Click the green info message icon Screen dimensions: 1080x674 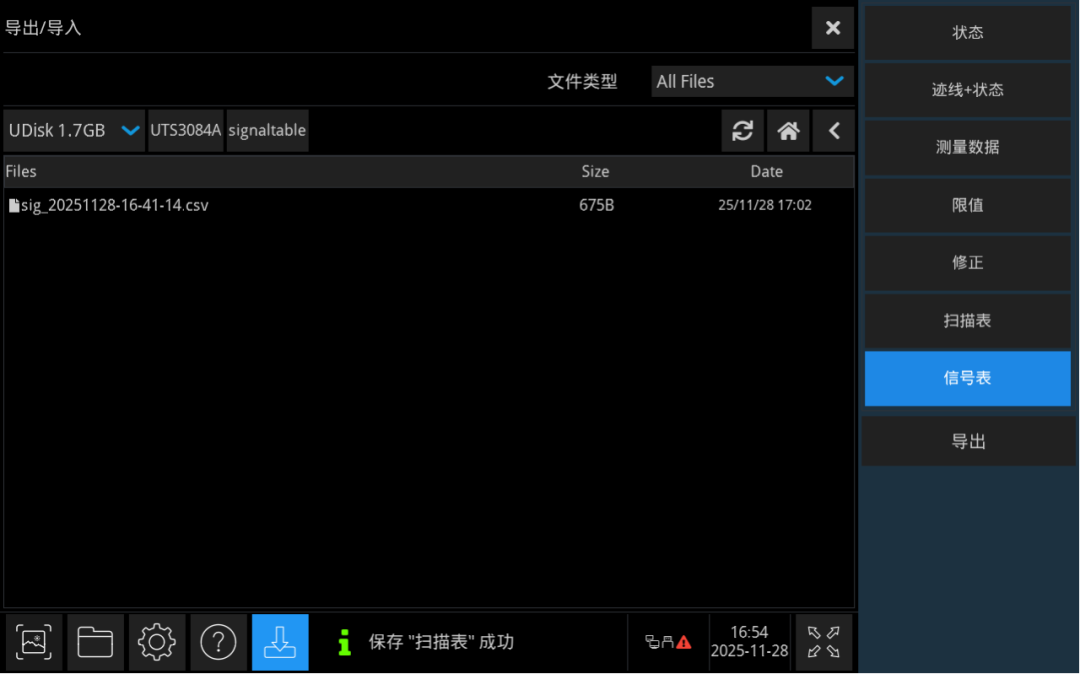click(x=344, y=642)
